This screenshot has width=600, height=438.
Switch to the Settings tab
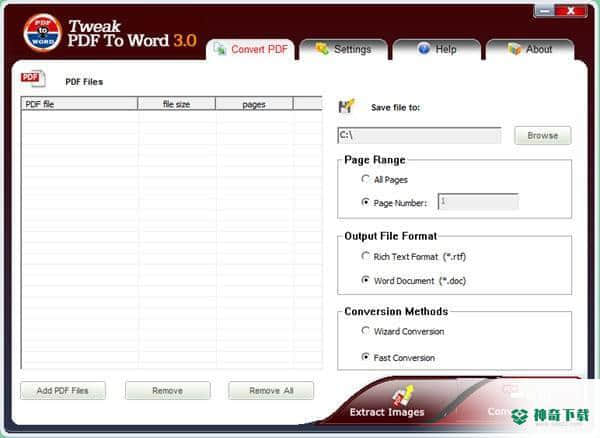point(344,50)
